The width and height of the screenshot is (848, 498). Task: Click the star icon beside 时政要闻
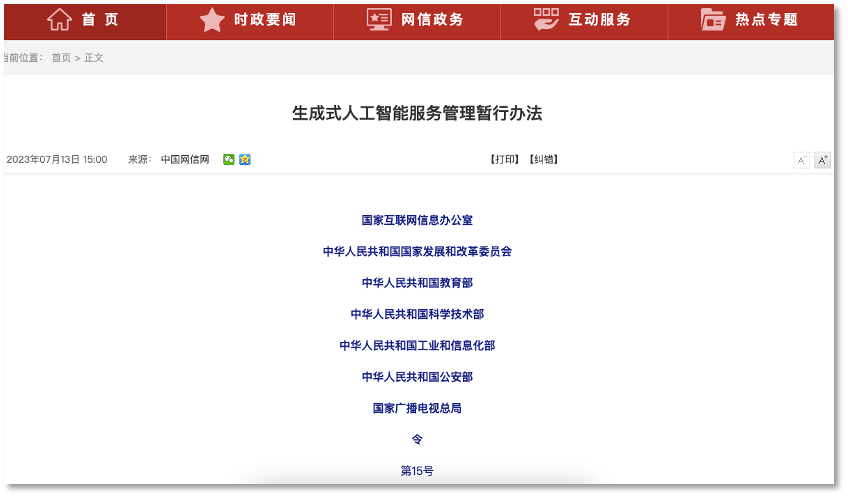[x=212, y=20]
